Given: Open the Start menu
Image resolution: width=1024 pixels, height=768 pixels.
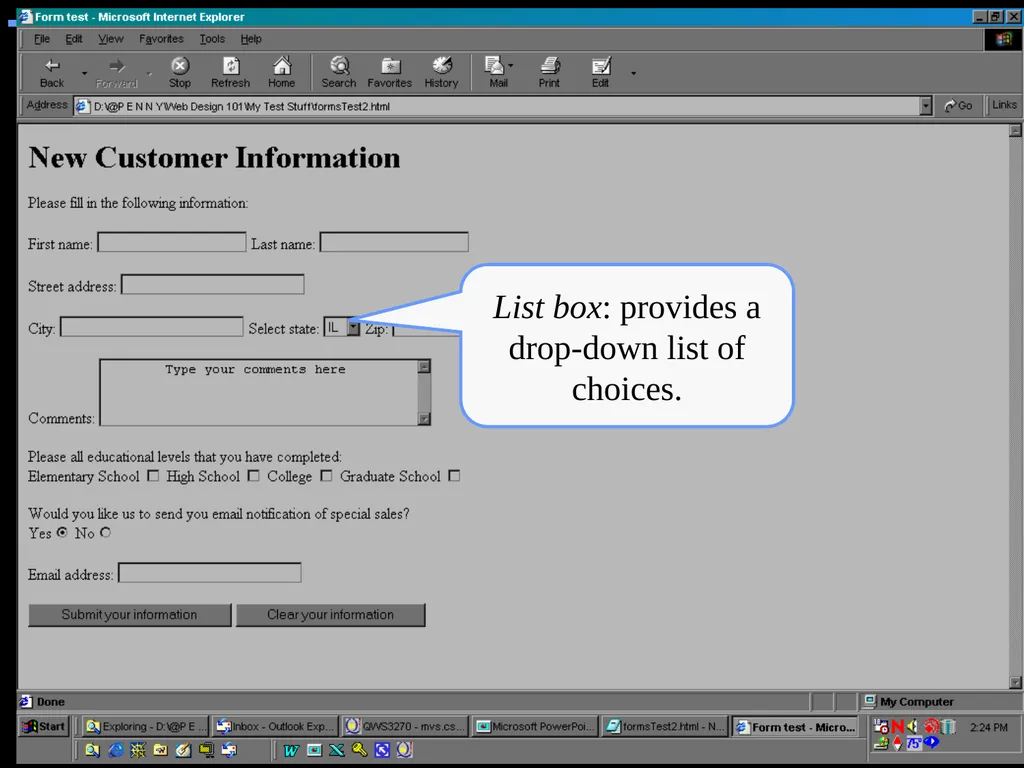Looking at the screenshot, I should [x=44, y=726].
